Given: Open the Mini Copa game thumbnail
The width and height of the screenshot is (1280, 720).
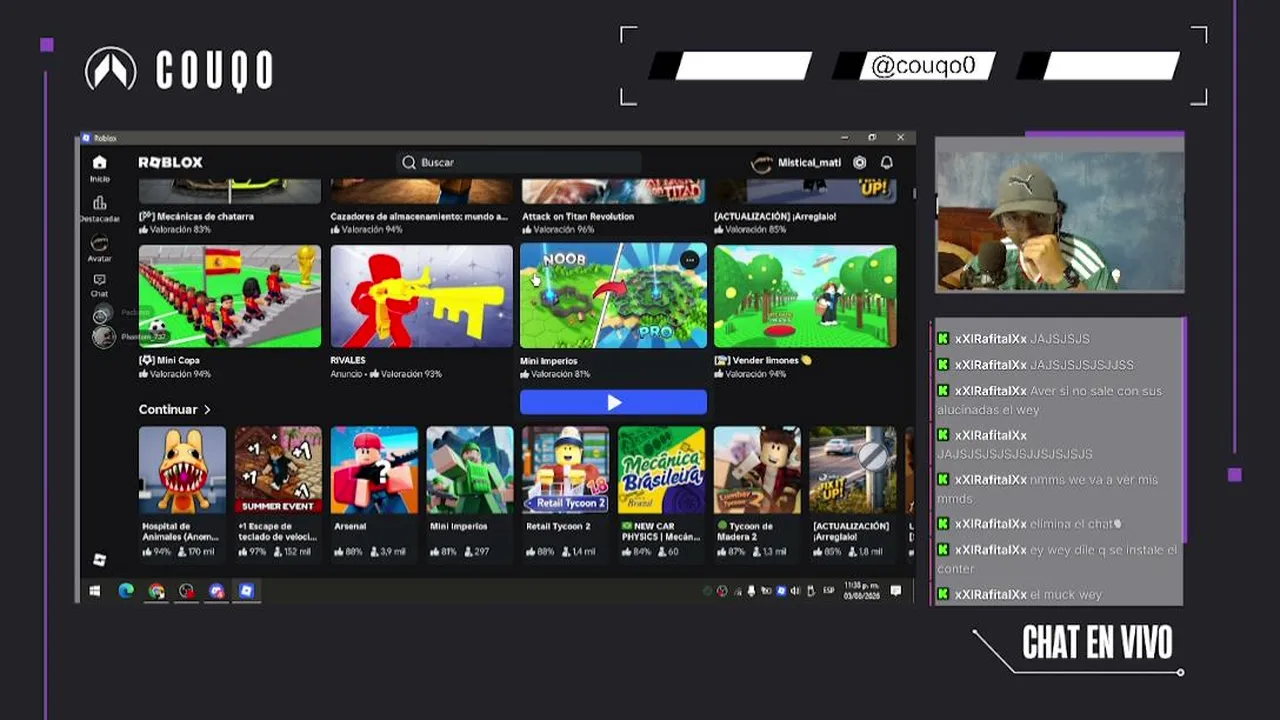Looking at the screenshot, I should click(230, 296).
